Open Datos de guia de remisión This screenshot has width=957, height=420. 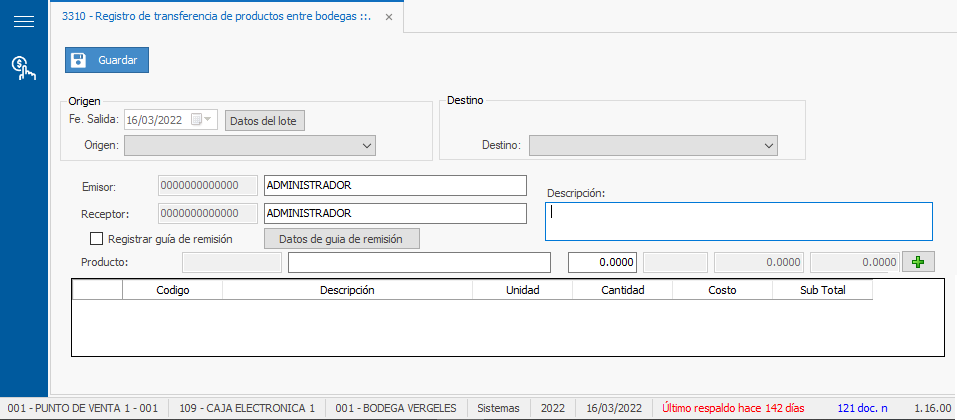click(341, 239)
